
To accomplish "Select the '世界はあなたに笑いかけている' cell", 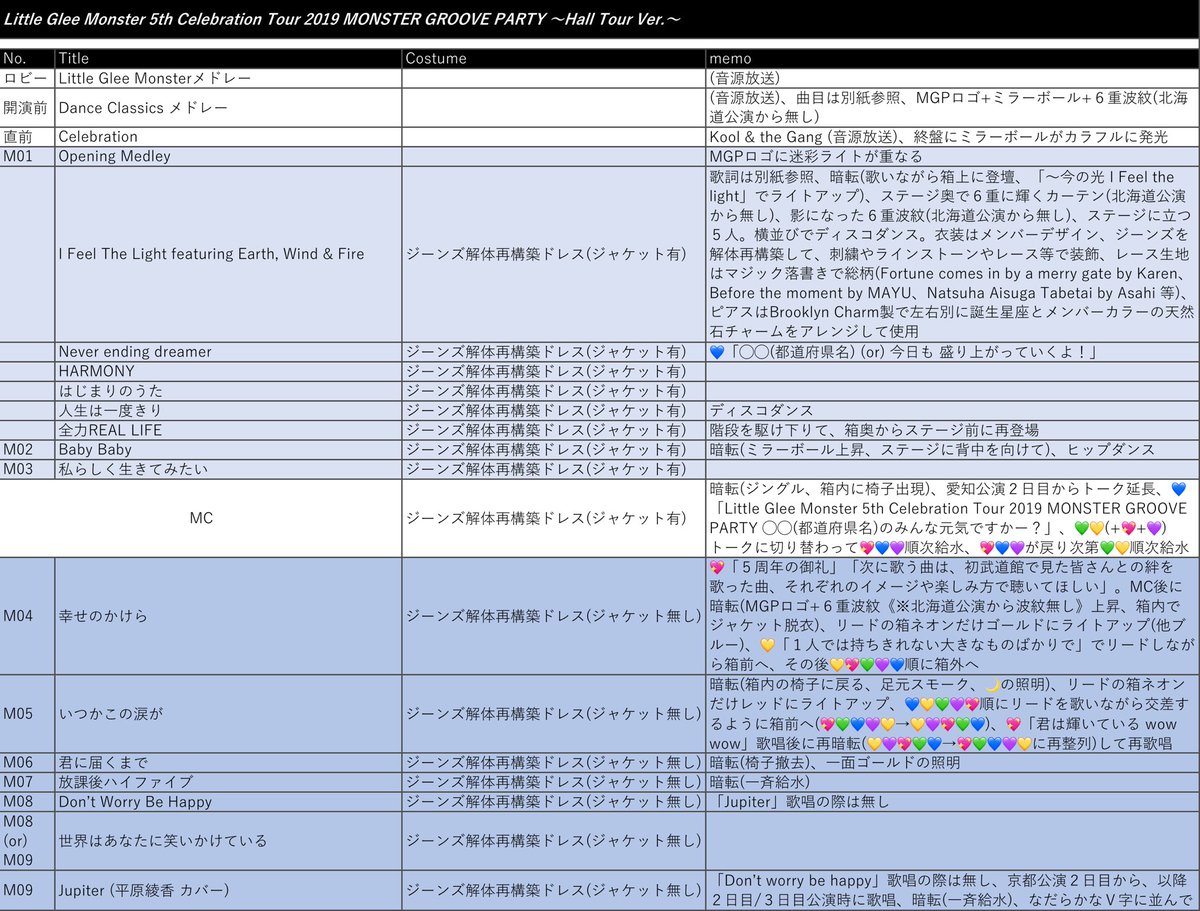I will tap(229, 841).
